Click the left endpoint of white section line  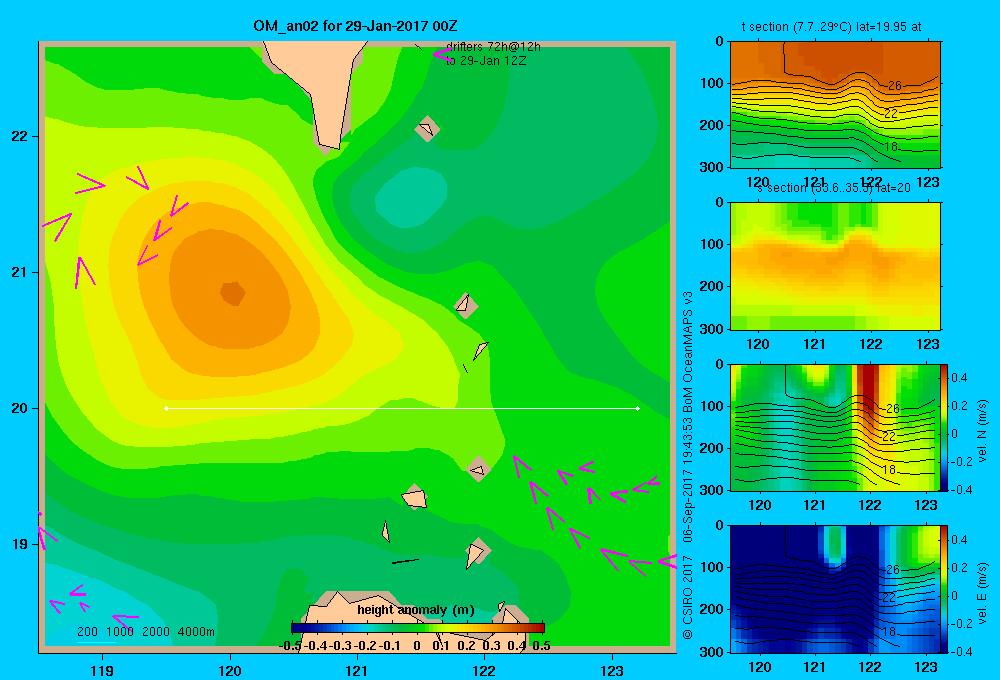coord(166,408)
